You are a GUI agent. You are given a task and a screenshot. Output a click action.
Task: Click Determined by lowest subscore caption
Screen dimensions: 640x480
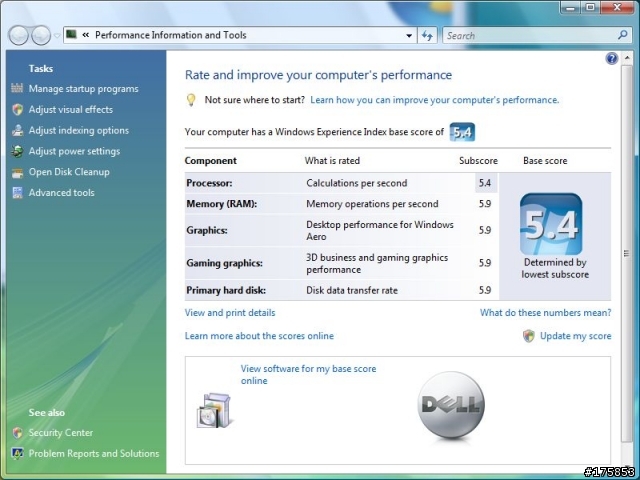pyautogui.click(x=555, y=268)
